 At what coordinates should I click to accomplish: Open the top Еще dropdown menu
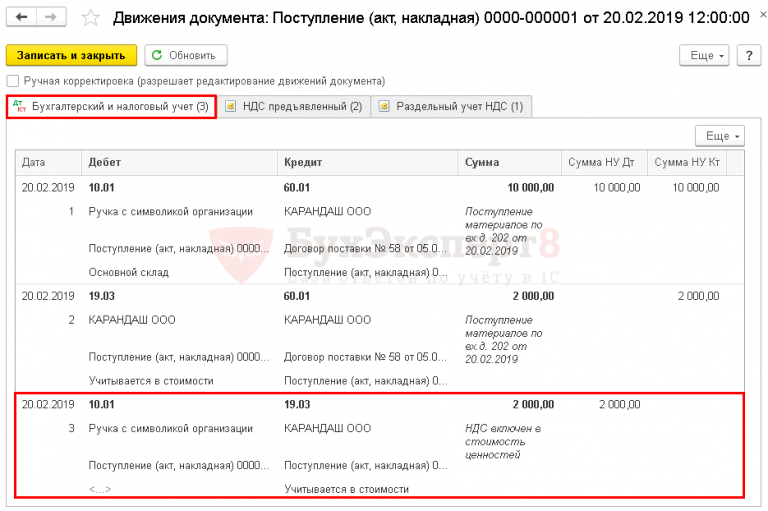tap(704, 55)
